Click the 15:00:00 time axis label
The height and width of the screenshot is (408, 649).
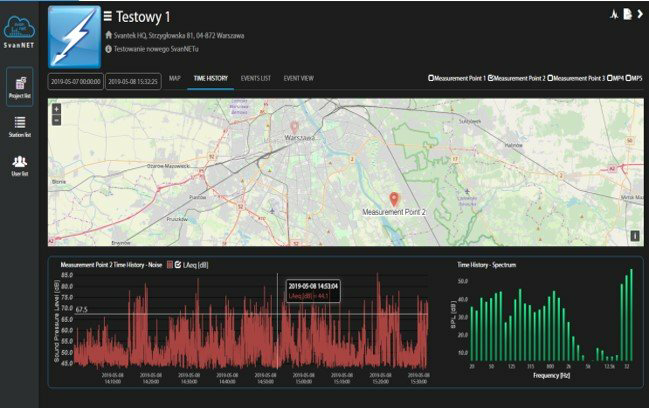tap(303, 378)
